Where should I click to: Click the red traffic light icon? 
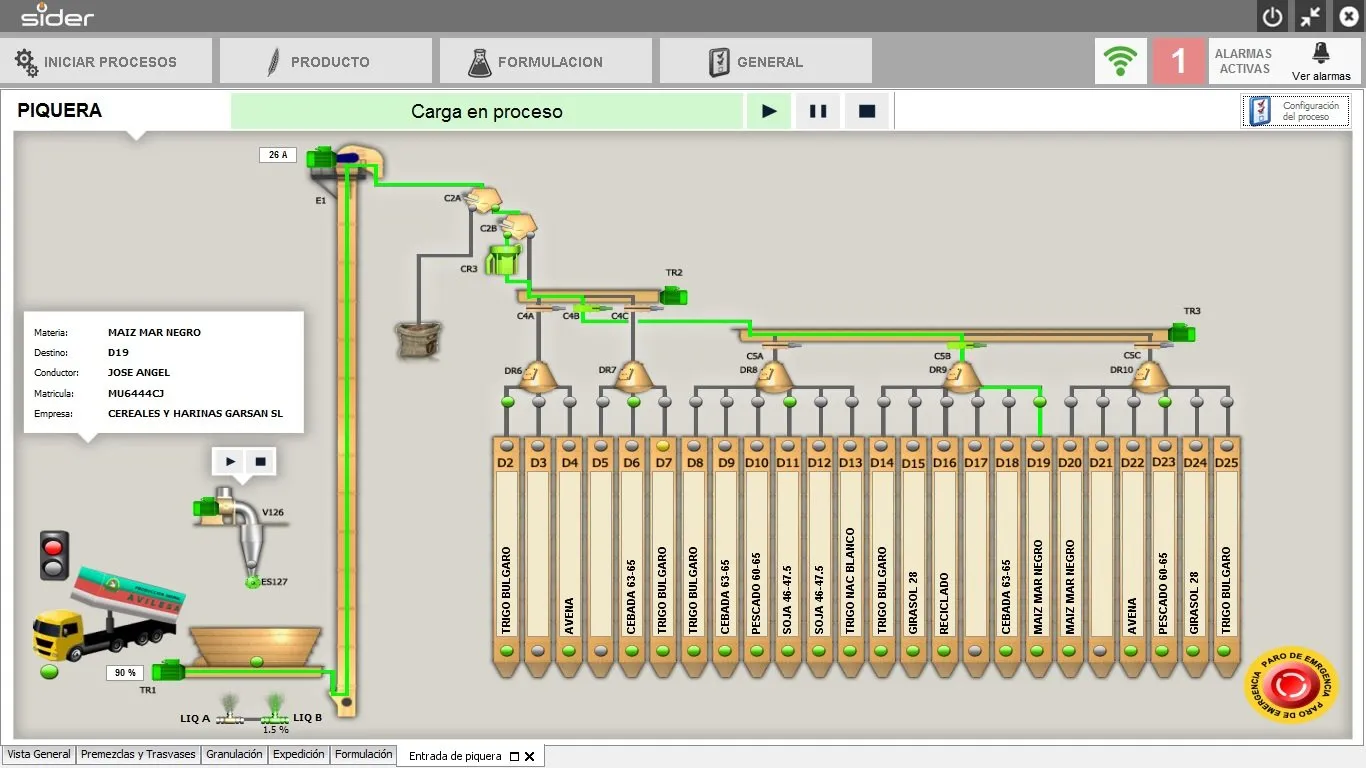[54, 555]
